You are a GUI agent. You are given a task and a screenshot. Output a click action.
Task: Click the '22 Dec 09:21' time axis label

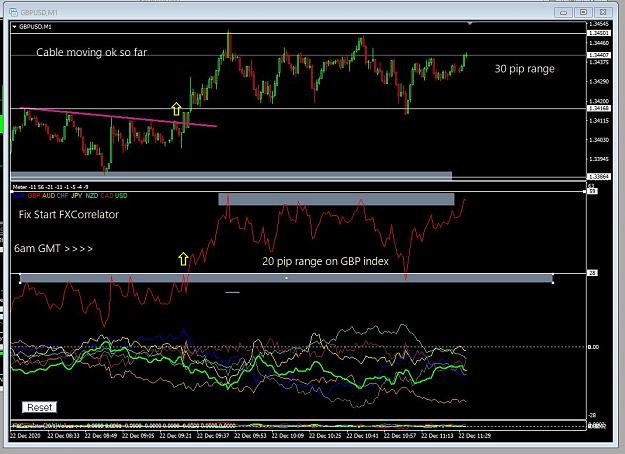[x=175, y=436]
